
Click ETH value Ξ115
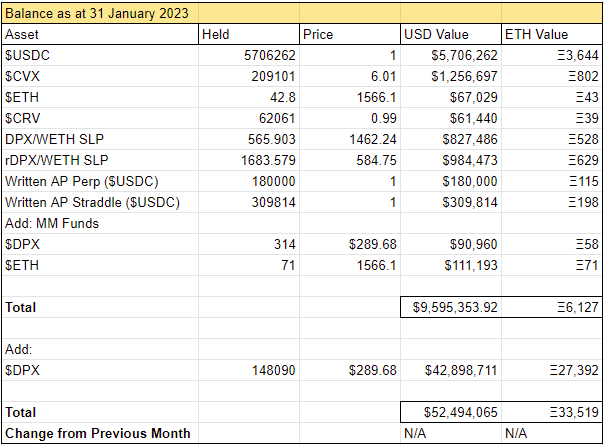(x=584, y=181)
